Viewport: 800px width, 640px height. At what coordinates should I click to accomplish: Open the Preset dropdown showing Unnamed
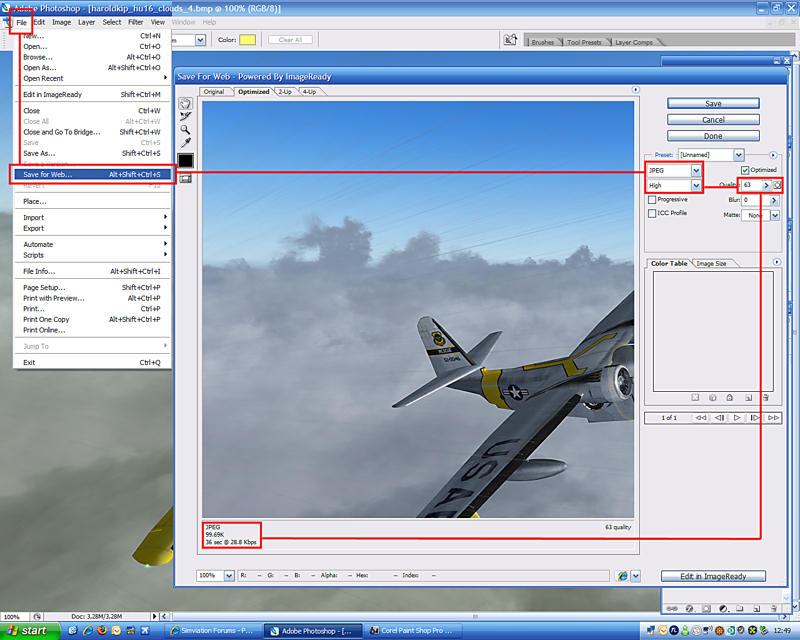point(738,155)
